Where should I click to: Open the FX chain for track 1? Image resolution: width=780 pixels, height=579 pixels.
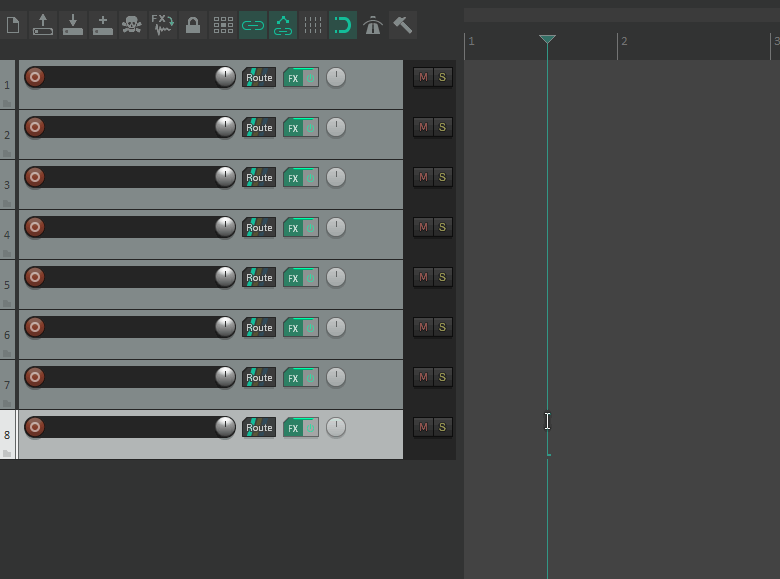pyautogui.click(x=293, y=78)
